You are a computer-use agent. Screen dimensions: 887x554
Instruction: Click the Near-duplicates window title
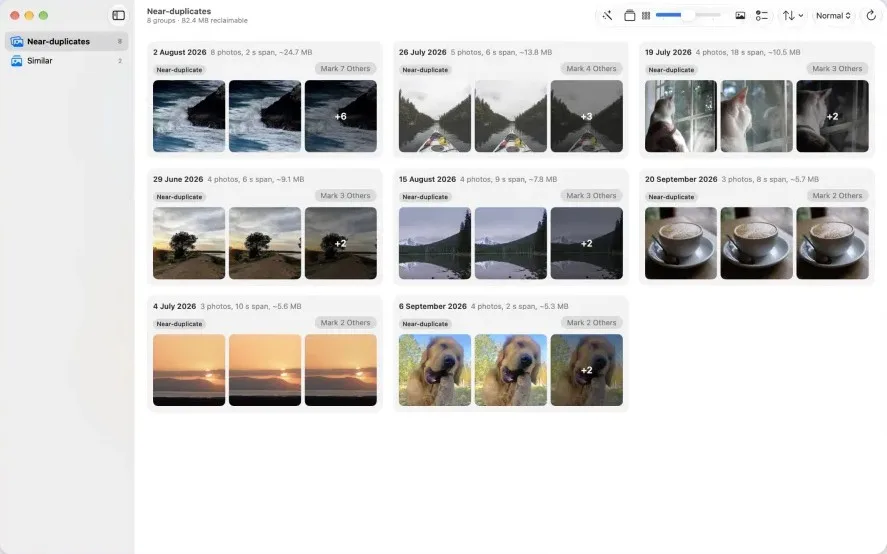pos(179,11)
